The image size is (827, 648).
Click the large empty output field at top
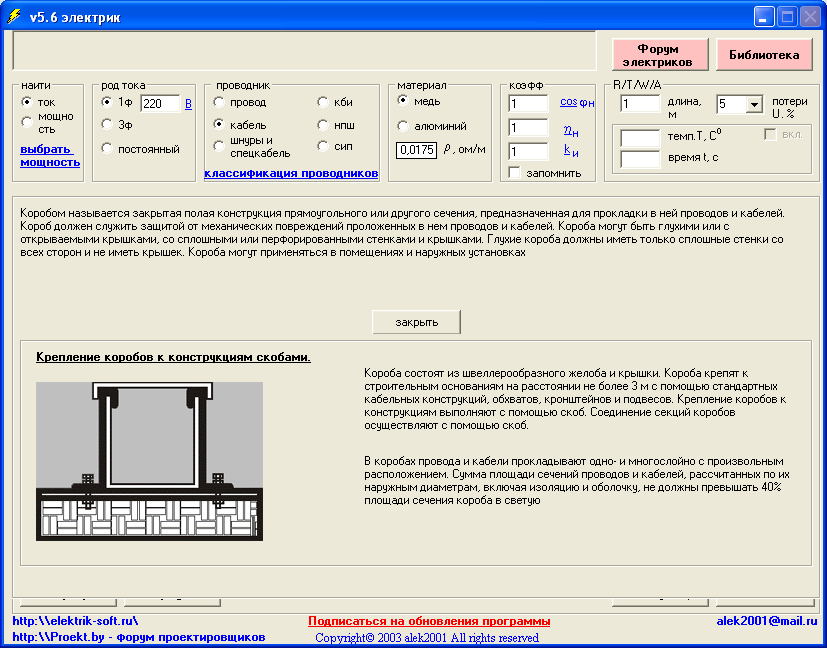point(304,51)
